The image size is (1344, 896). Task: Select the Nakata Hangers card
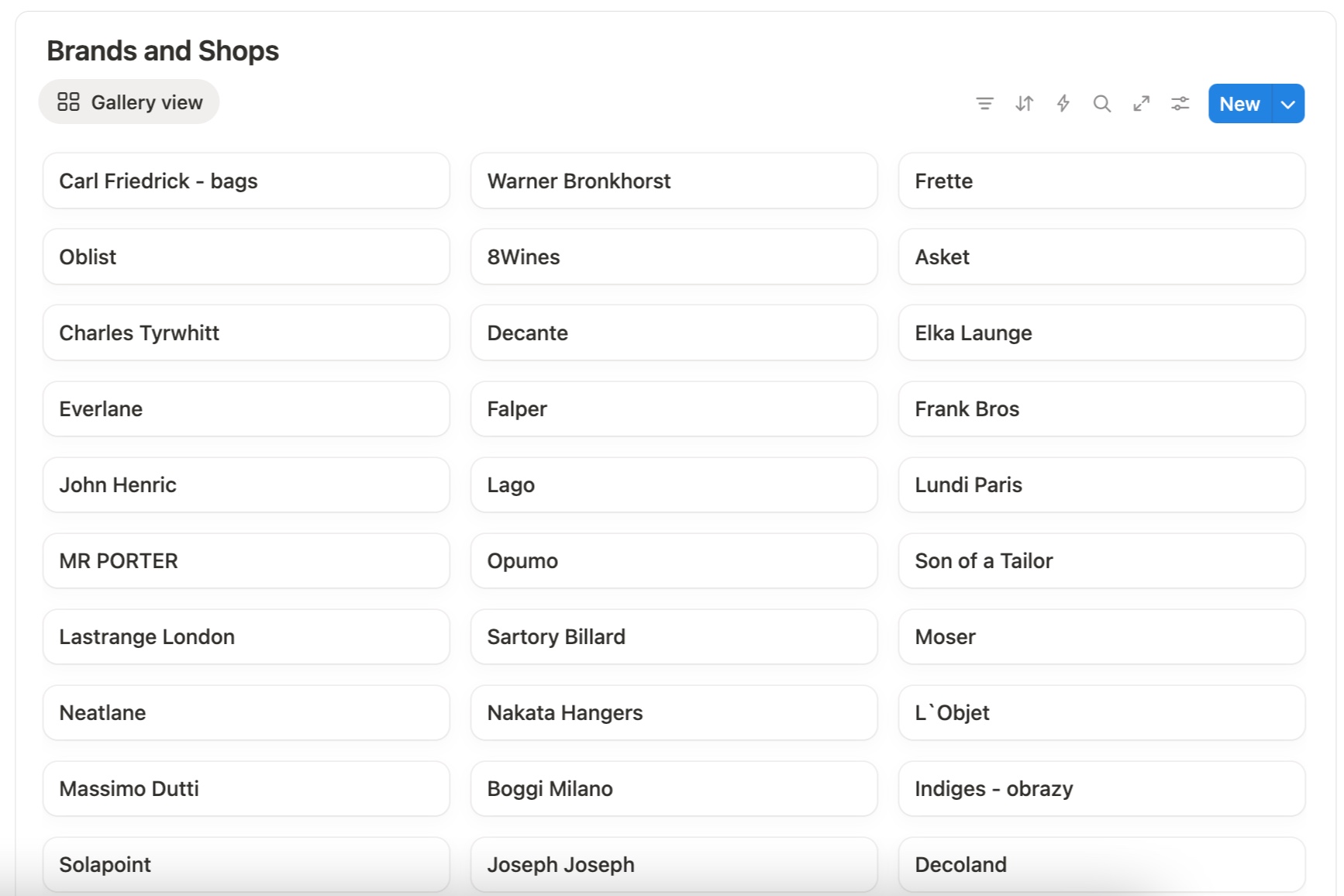674,712
